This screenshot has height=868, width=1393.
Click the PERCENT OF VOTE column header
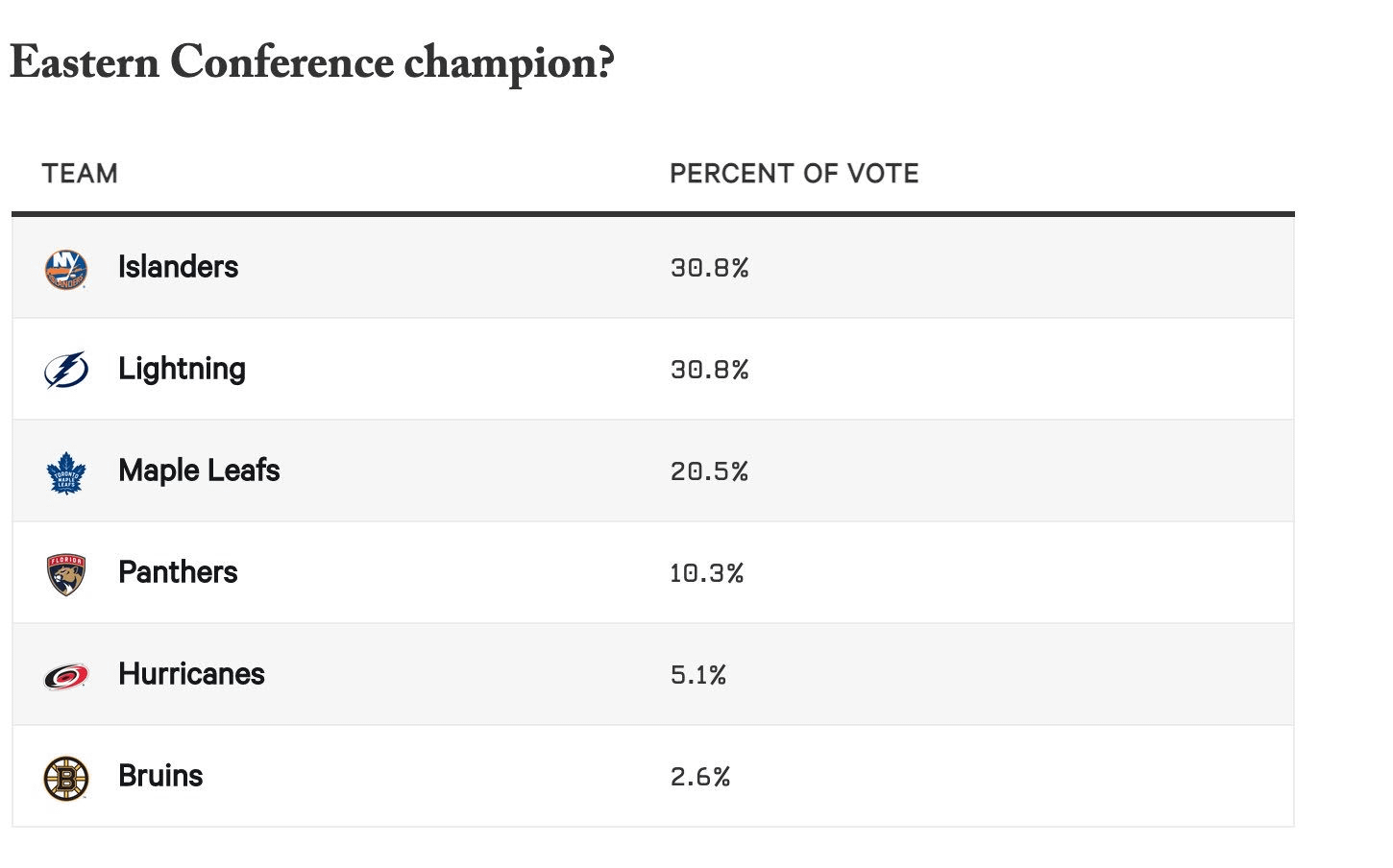(x=794, y=174)
